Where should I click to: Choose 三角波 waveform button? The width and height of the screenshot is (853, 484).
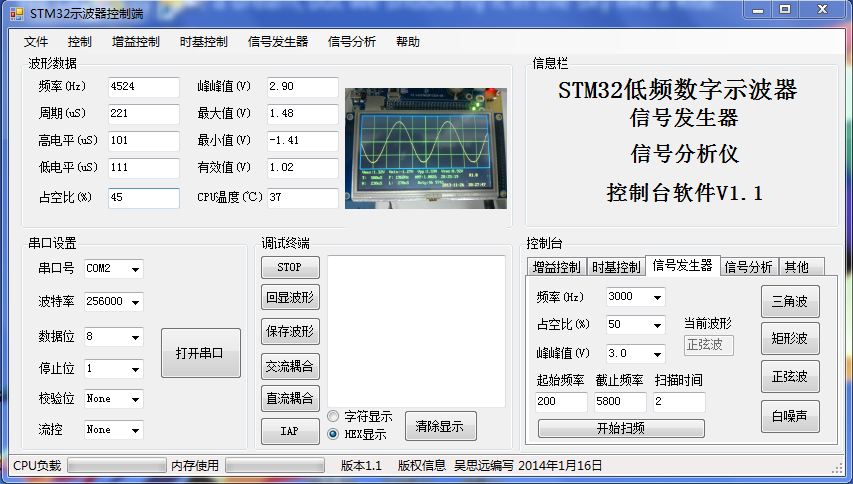click(x=790, y=301)
